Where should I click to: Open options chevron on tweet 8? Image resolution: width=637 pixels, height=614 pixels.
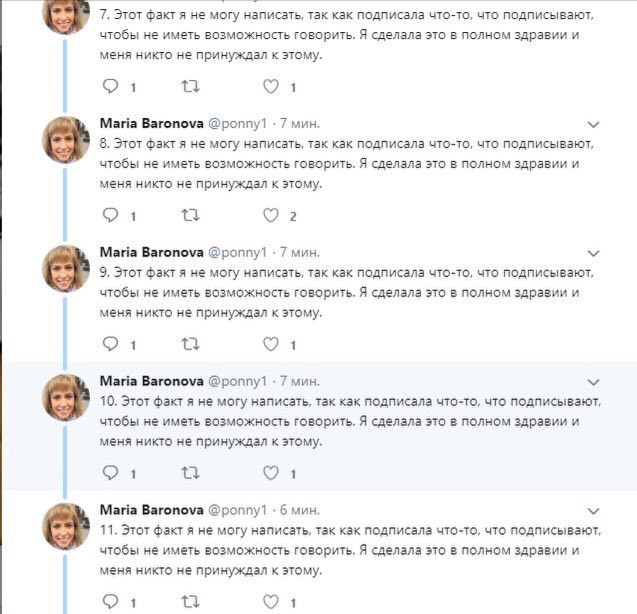click(594, 124)
